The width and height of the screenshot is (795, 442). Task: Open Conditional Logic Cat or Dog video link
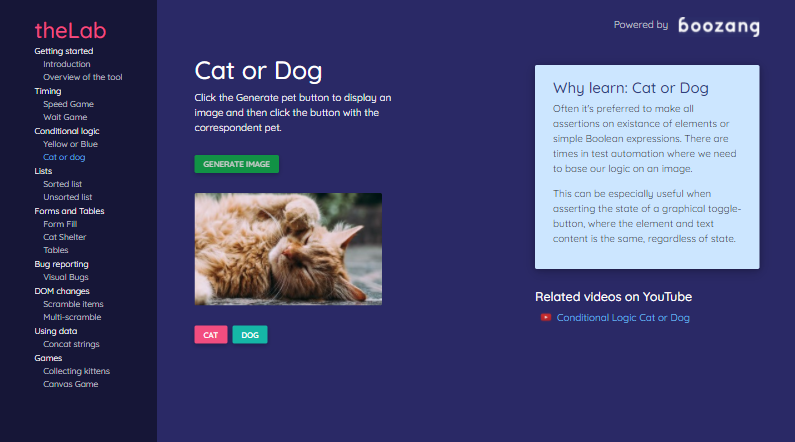coord(623,318)
